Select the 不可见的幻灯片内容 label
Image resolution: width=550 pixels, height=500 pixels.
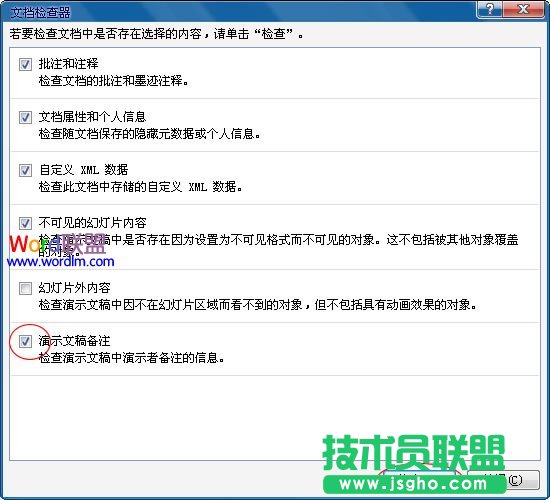click(x=92, y=223)
